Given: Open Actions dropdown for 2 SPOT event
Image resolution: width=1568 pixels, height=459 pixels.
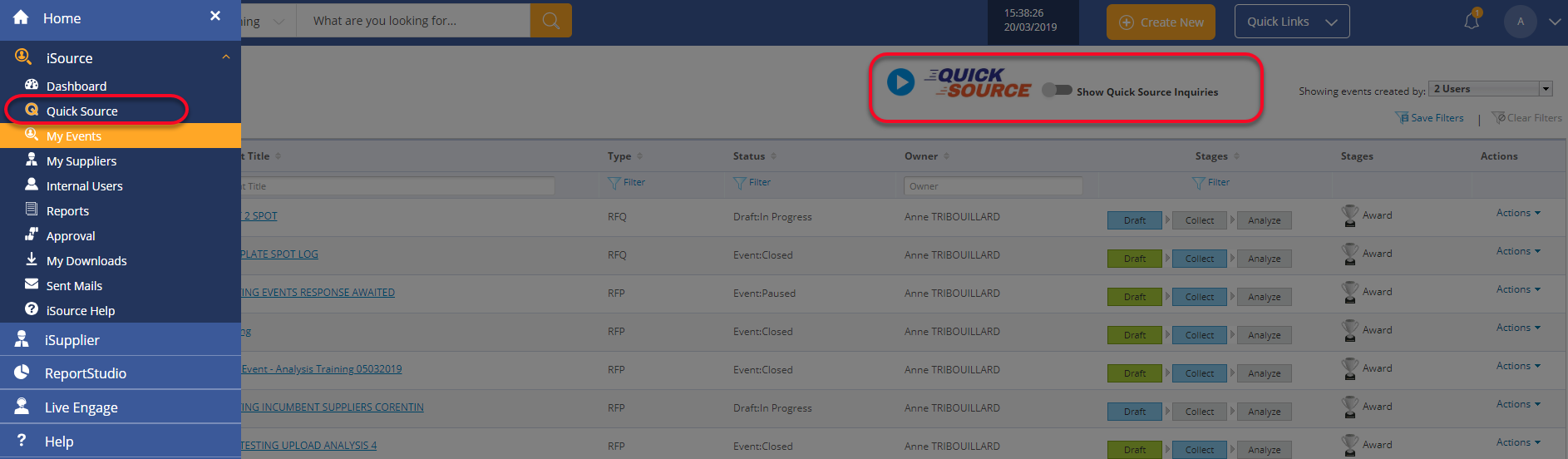Looking at the screenshot, I should coord(1518,213).
